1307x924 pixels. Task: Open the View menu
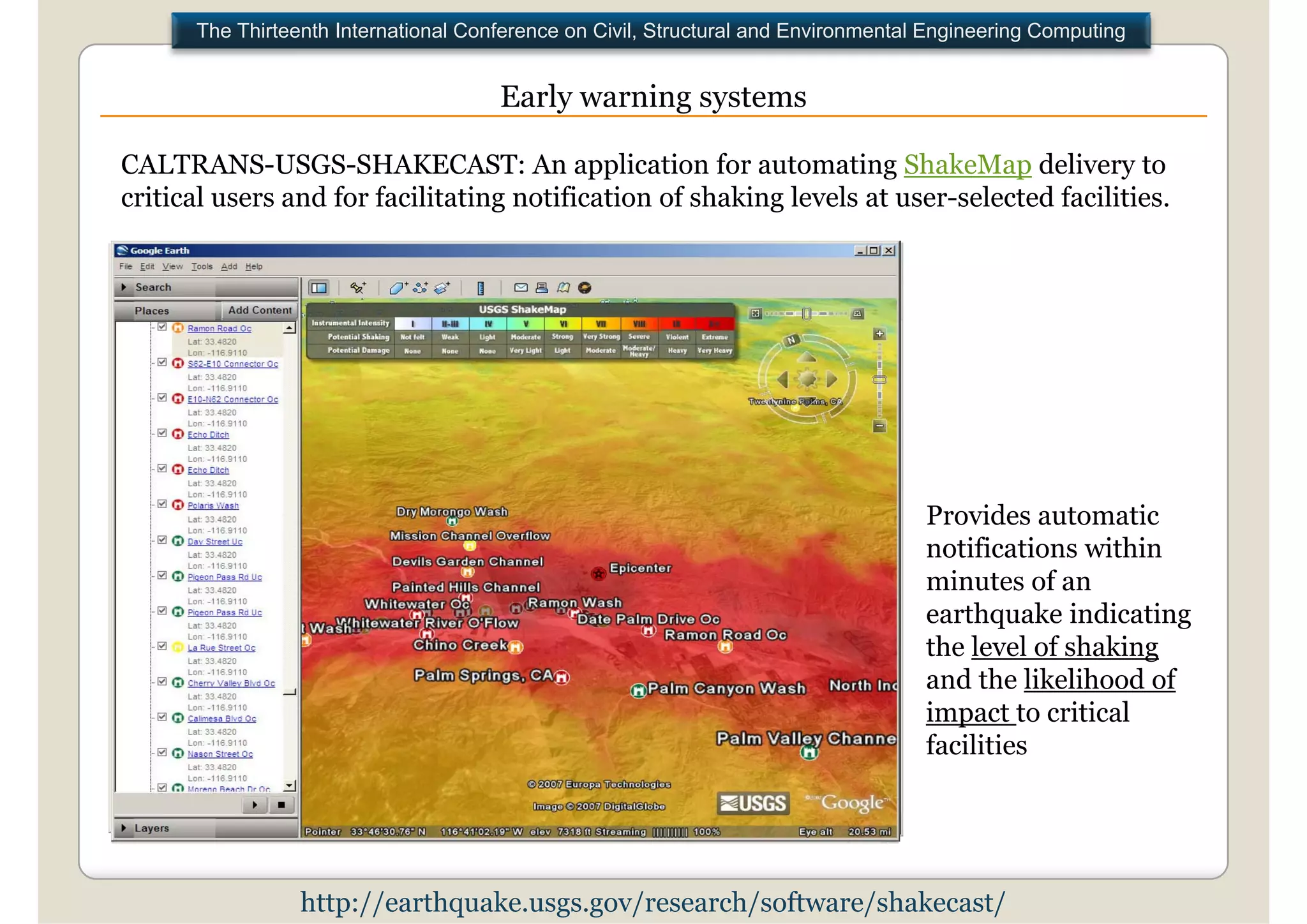pyautogui.click(x=172, y=267)
